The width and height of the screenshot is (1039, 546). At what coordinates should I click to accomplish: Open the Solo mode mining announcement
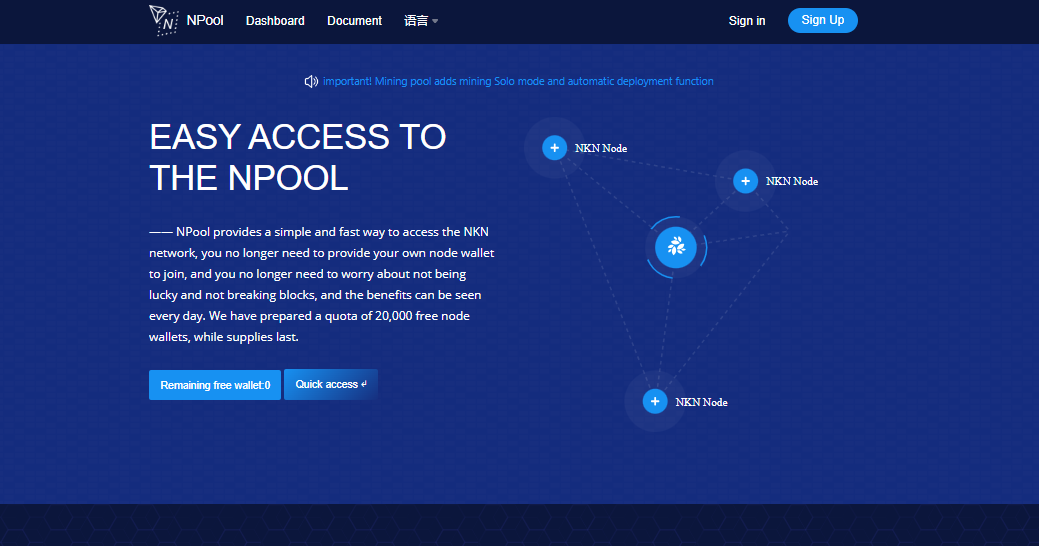tap(518, 81)
